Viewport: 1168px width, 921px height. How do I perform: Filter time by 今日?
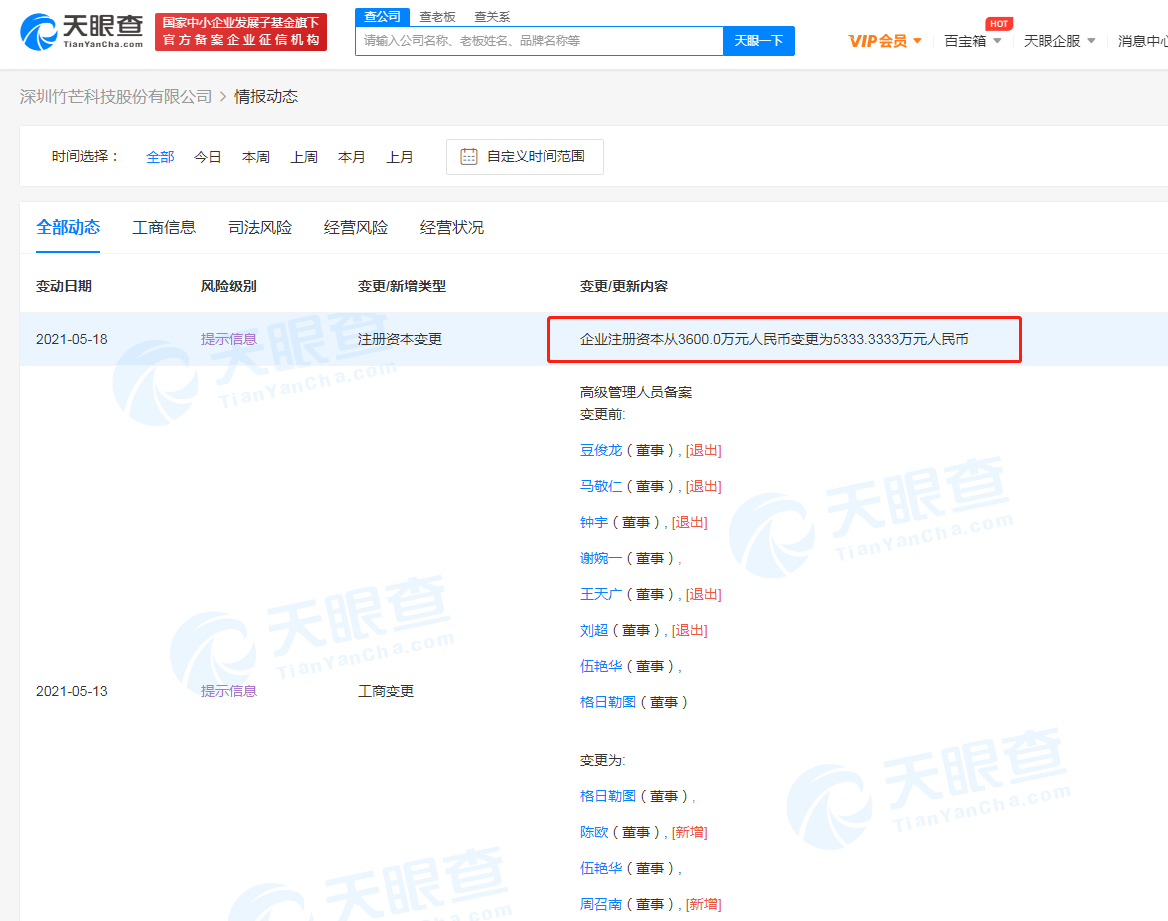click(x=208, y=157)
